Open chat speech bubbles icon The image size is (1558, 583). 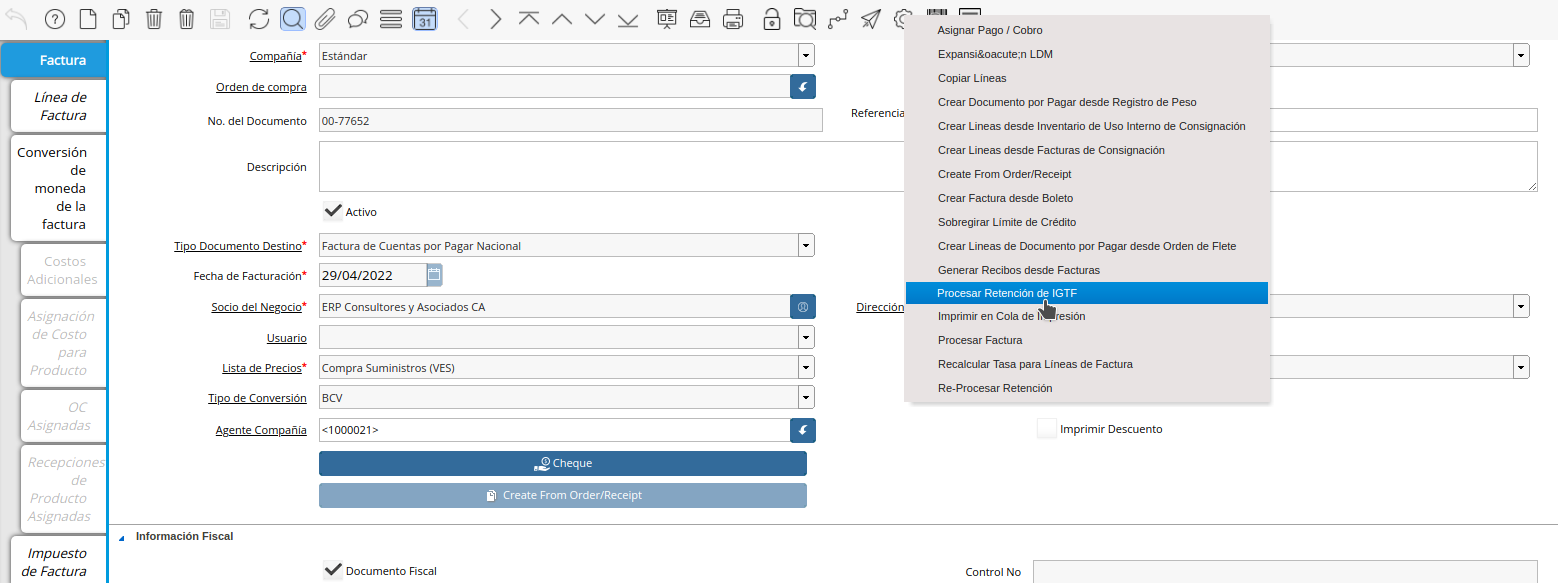[x=358, y=18]
